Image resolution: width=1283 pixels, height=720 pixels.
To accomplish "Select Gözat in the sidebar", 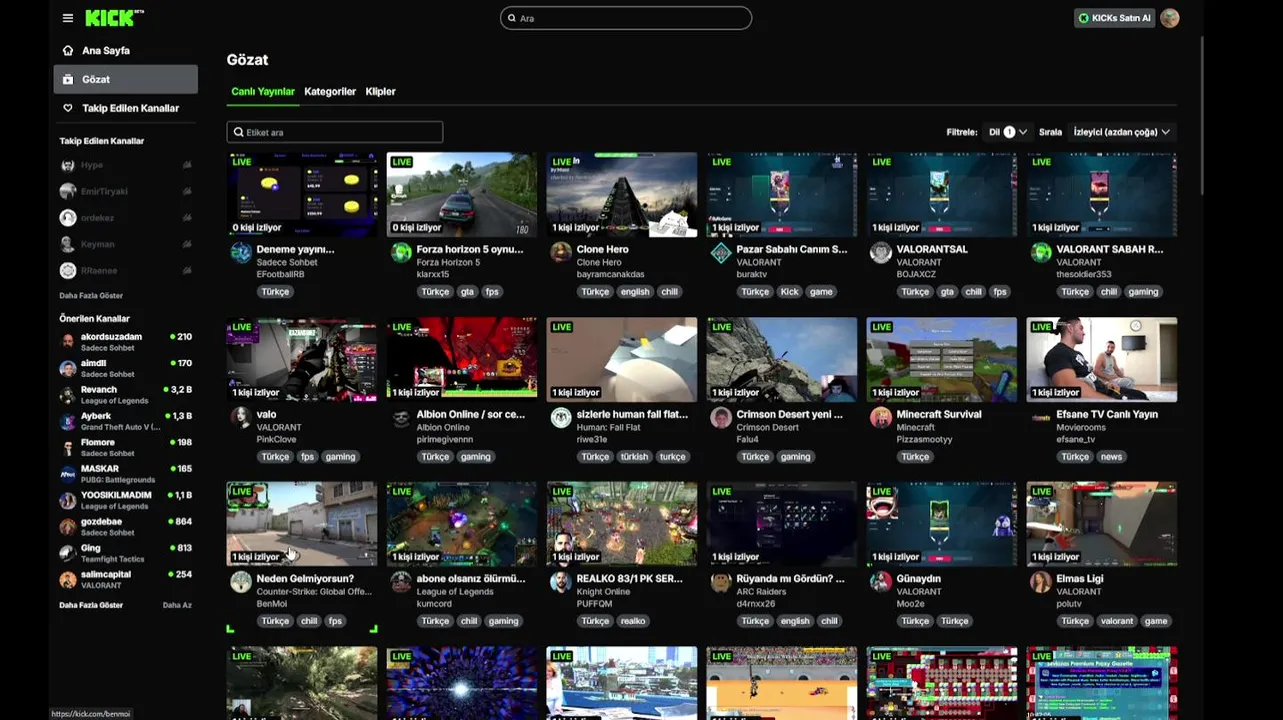I will point(125,79).
